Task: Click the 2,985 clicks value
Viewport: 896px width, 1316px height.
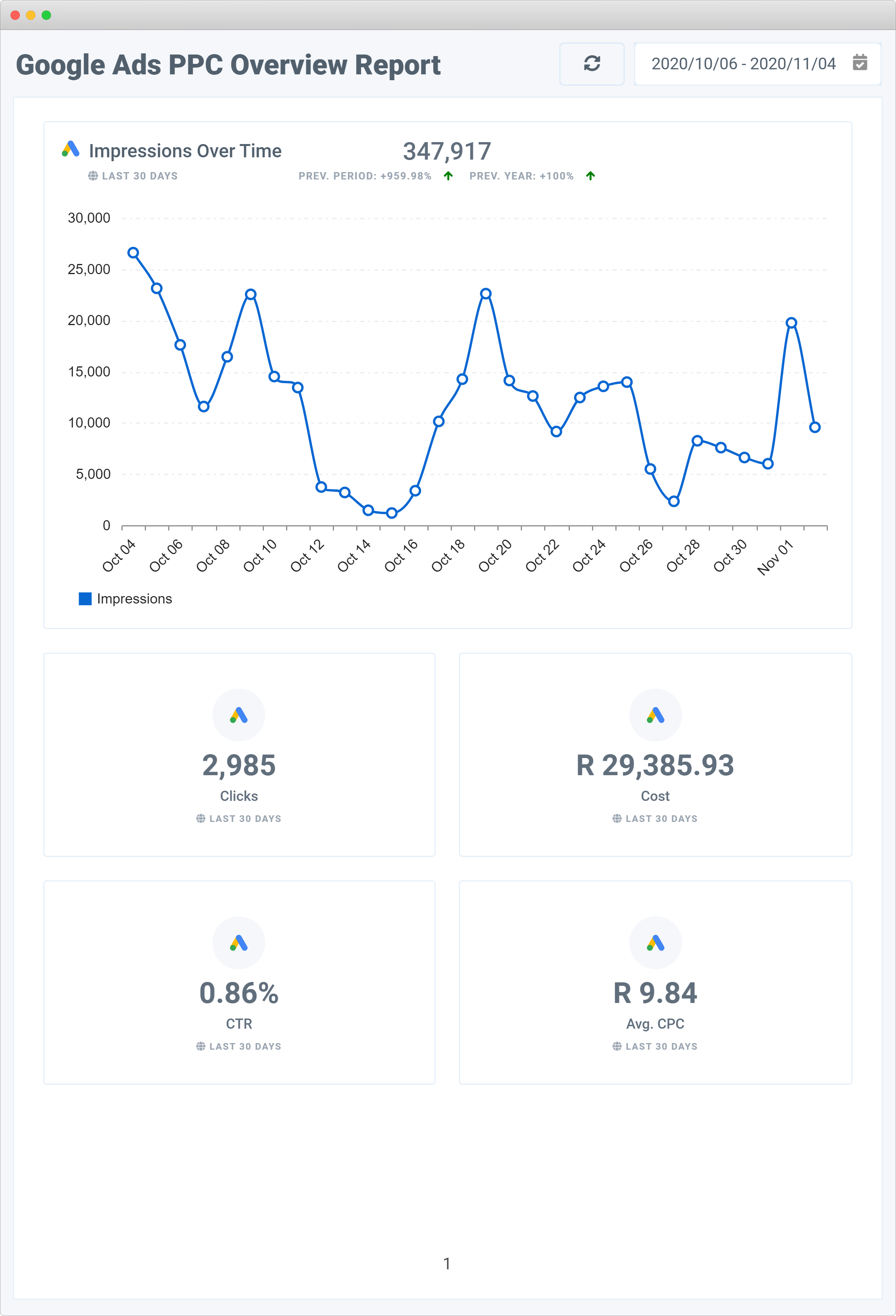Action: (239, 765)
